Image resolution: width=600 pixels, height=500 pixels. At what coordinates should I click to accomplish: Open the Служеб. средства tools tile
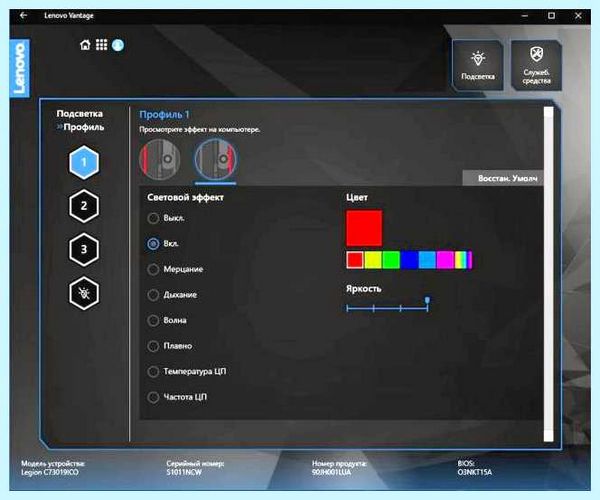(536, 65)
